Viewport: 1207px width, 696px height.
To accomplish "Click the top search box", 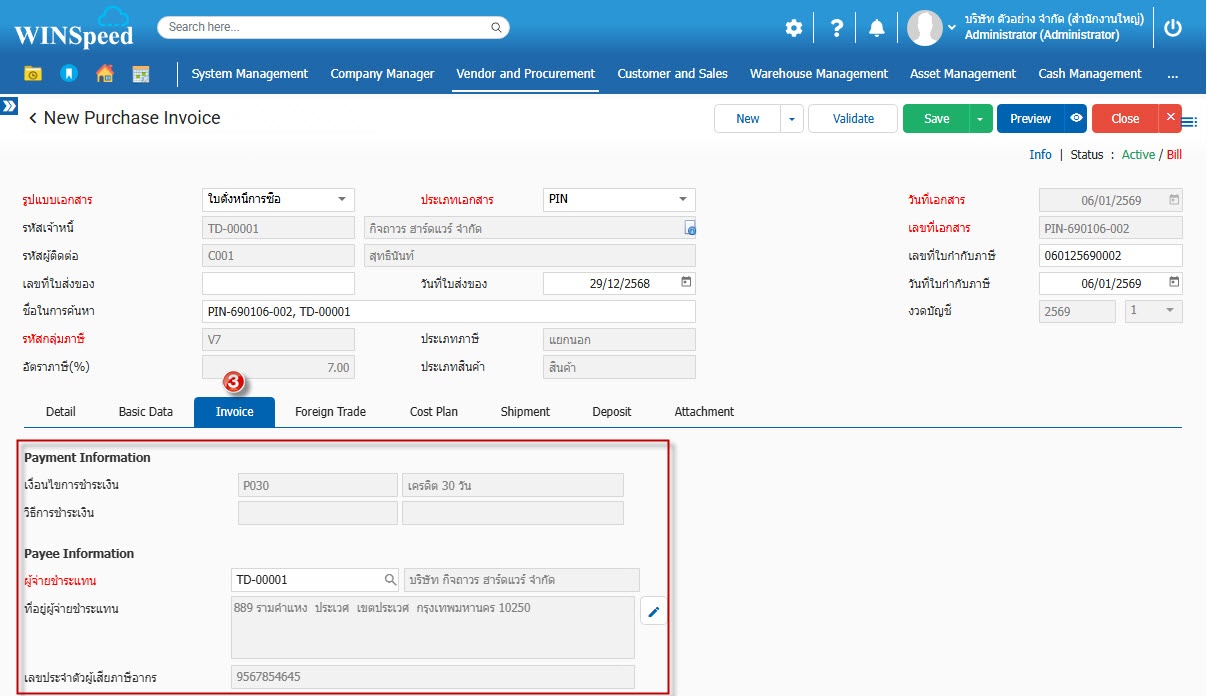I will [333, 27].
